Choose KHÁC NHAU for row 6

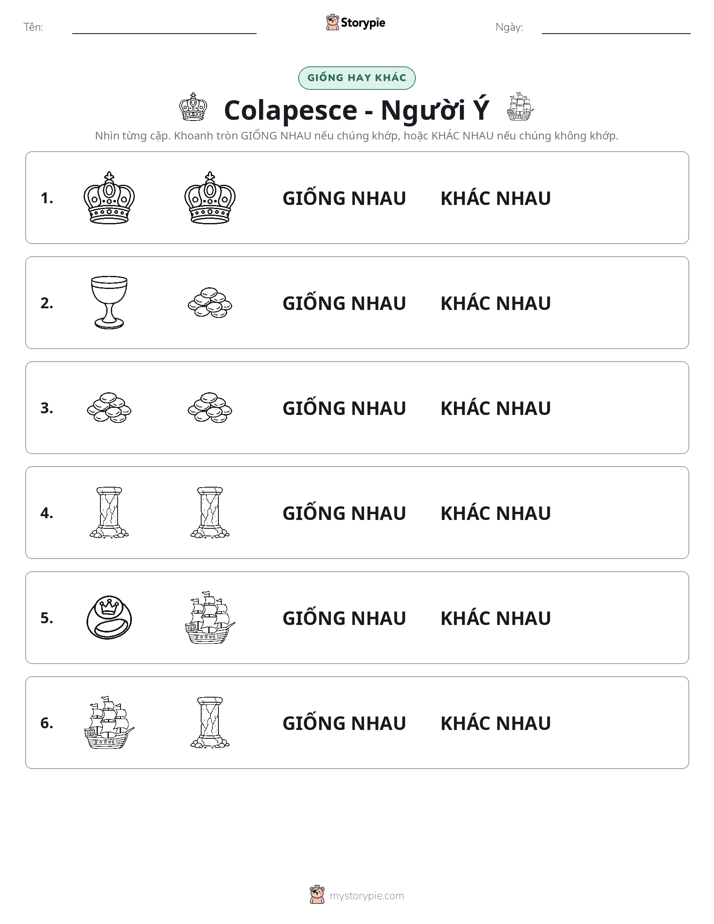(495, 722)
